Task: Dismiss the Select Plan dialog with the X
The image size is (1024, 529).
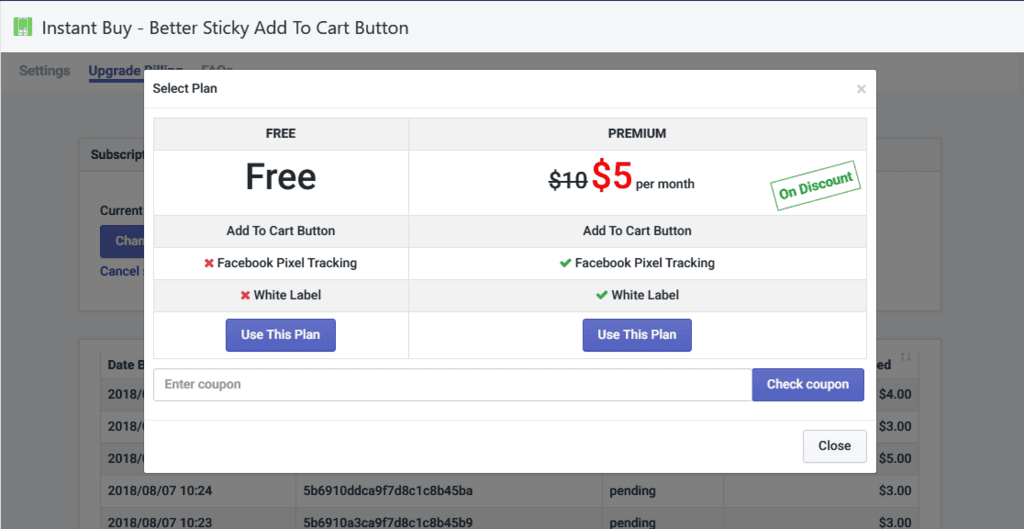Action: 861,89
